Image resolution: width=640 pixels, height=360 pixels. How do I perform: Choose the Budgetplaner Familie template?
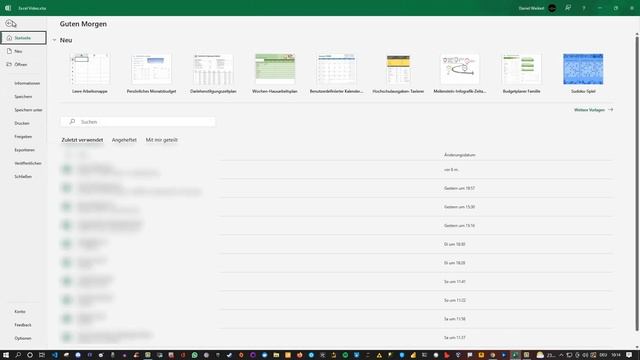[x=521, y=73]
